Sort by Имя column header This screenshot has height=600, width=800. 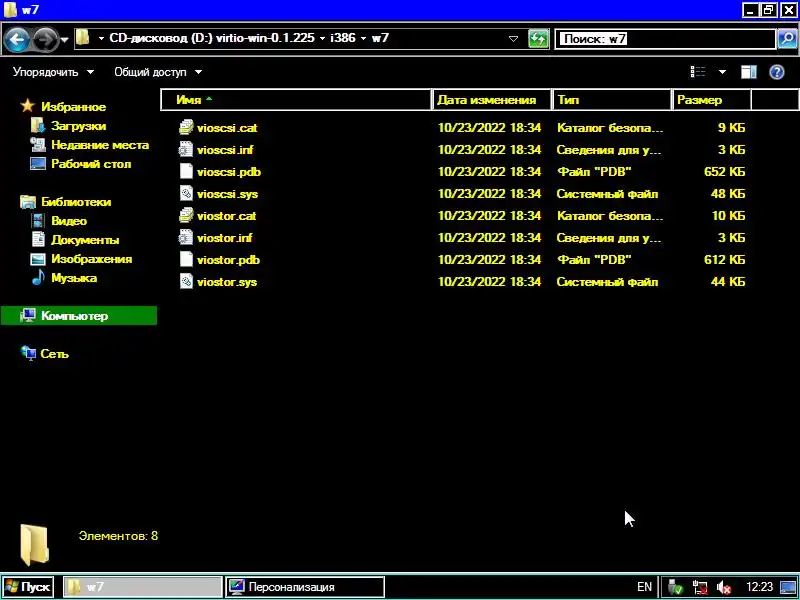296,100
